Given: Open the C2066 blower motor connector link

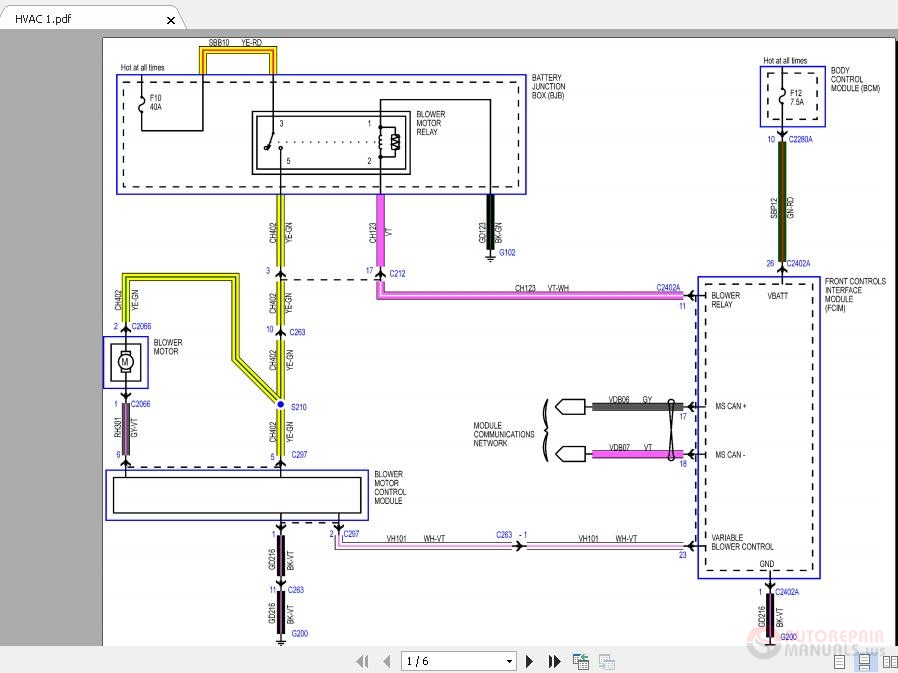Looking at the screenshot, I should 141,326.
